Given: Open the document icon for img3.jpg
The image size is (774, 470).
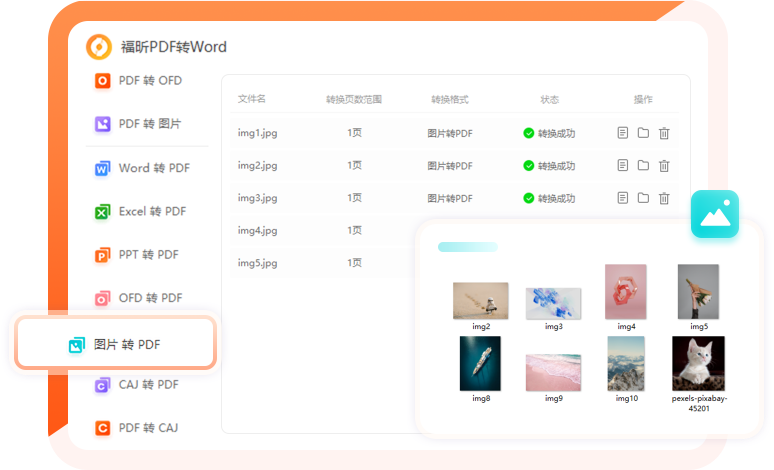Looking at the screenshot, I should 622,198.
